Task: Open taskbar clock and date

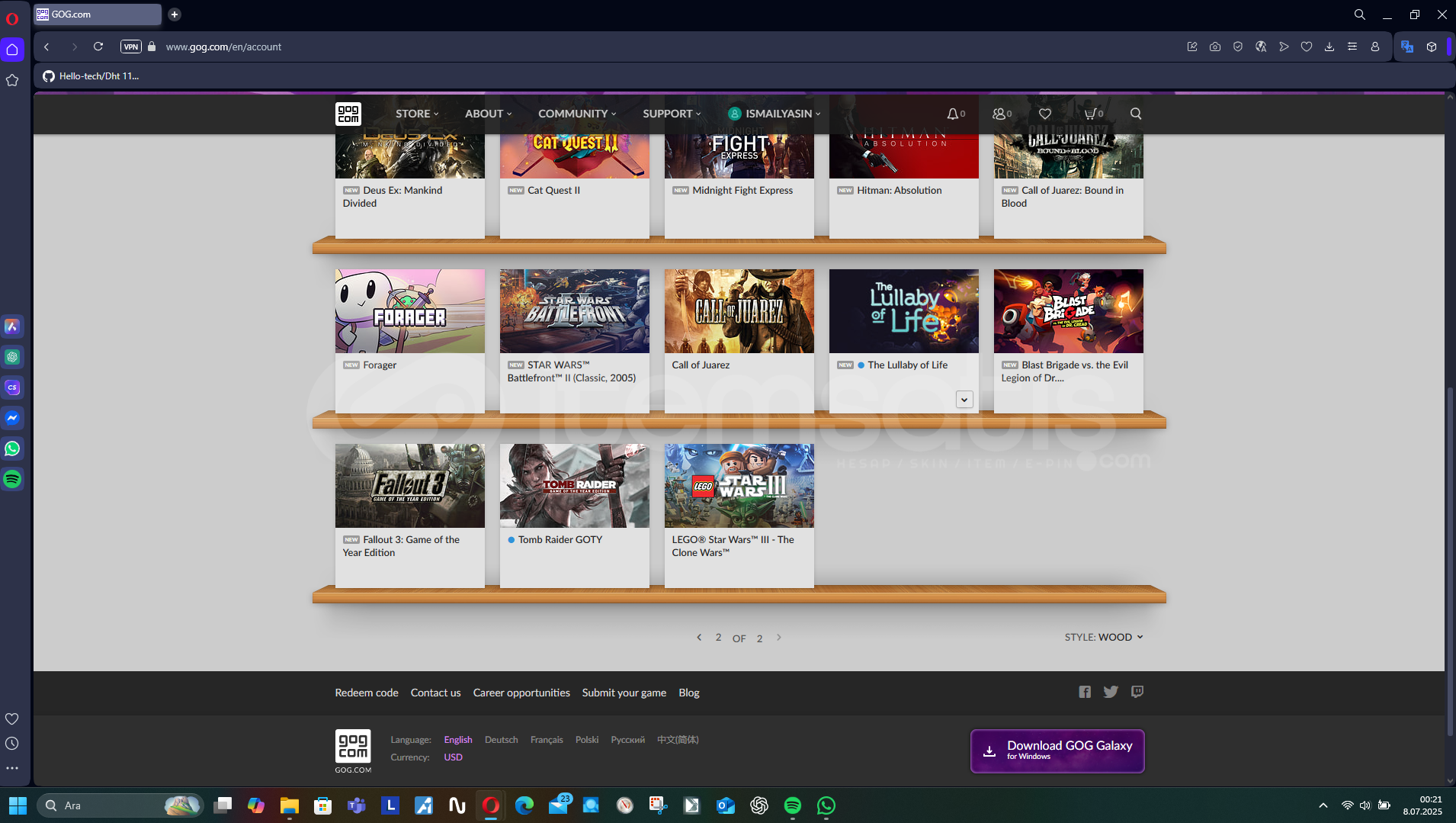Action: [x=1422, y=805]
